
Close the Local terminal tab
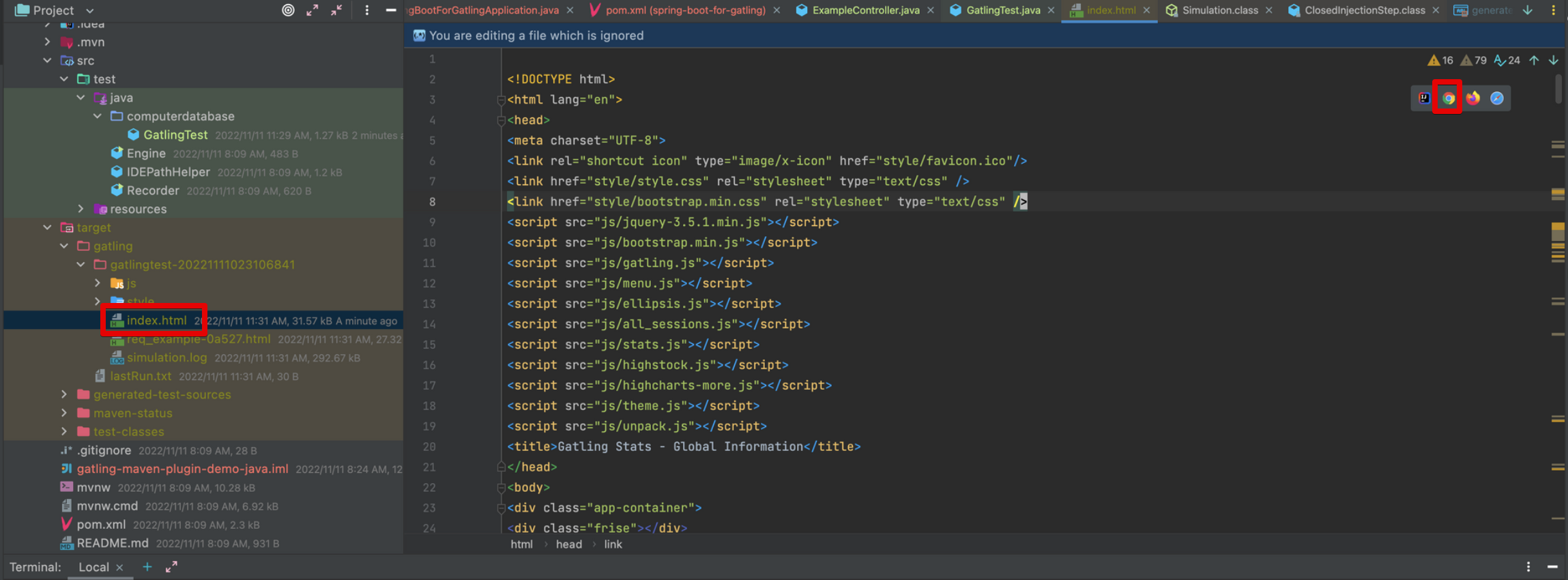point(120,568)
